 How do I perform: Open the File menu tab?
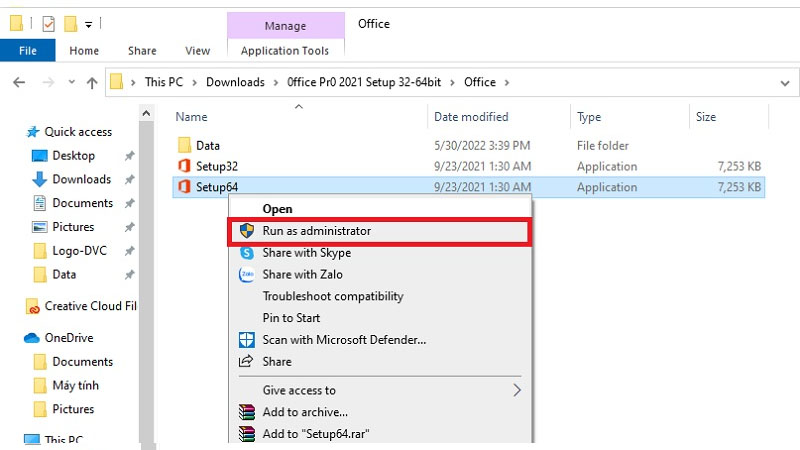click(28, 50)
